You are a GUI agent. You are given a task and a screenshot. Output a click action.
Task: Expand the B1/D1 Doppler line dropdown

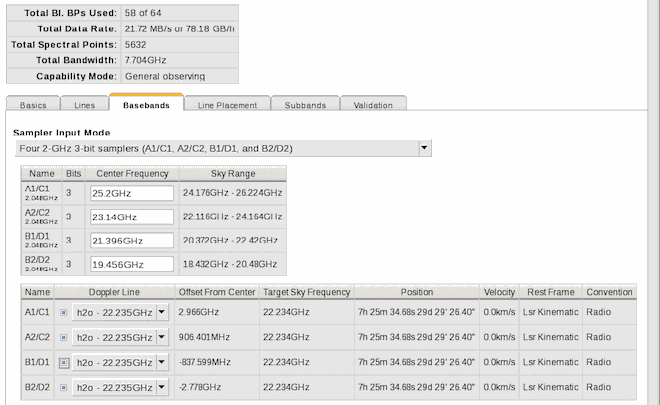point(162,362)
